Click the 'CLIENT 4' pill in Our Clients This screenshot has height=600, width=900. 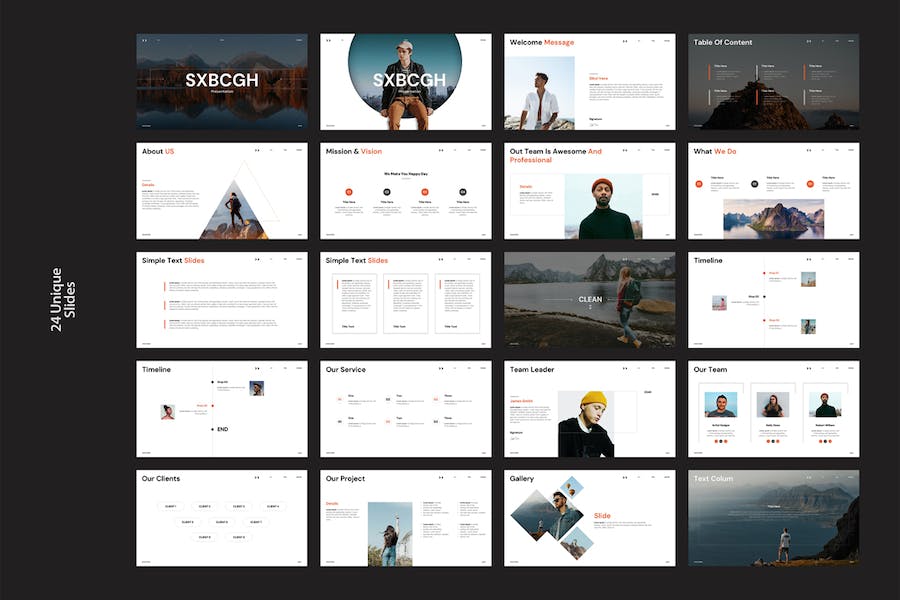click(273, 506)
